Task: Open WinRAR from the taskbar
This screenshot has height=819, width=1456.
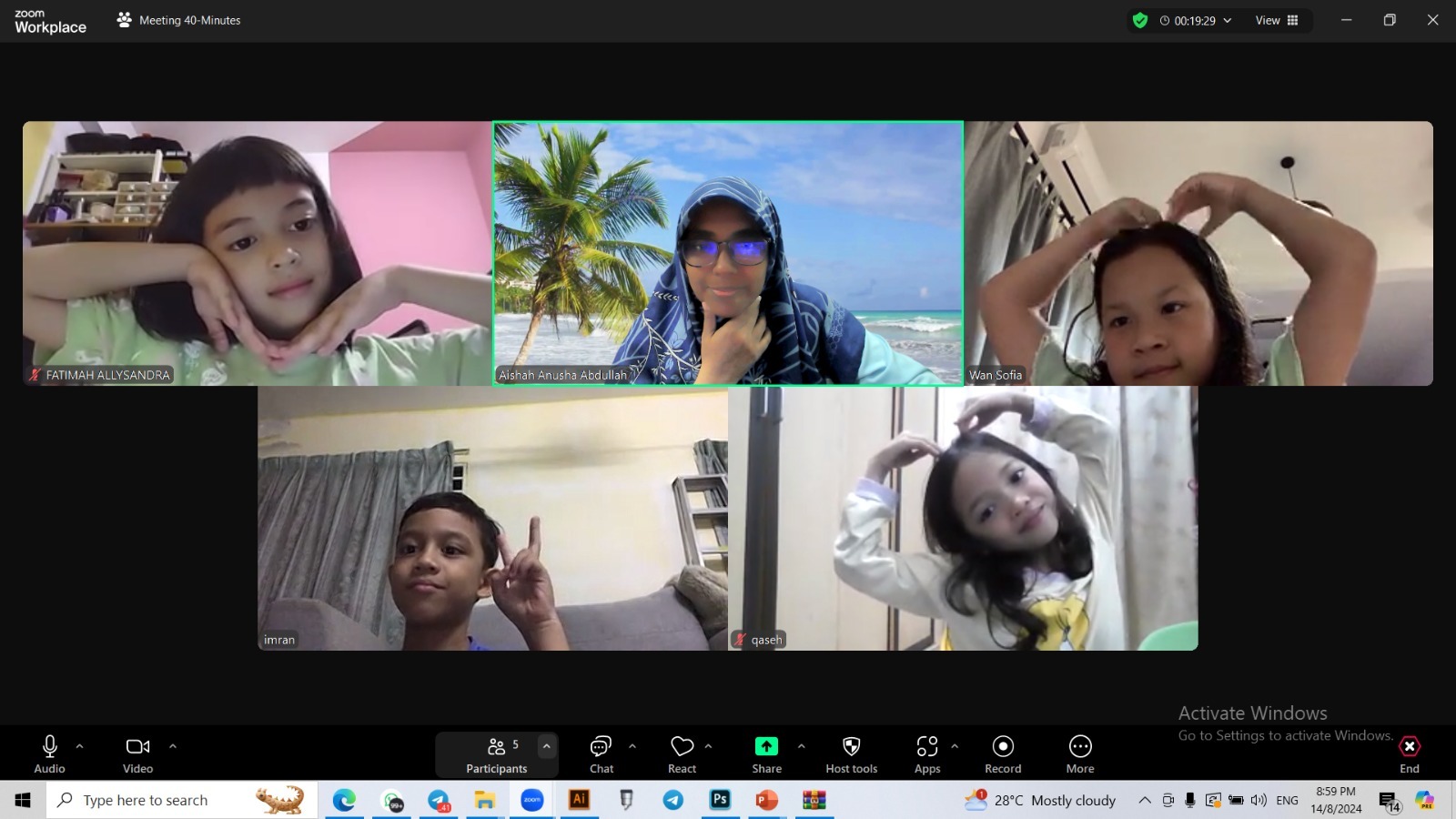Action: [814, 800]
